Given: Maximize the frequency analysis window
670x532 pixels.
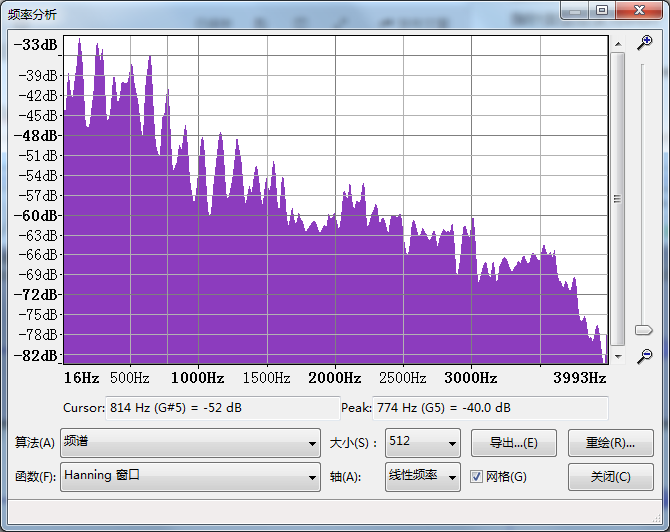Looking at the screenshot, I should tap(602, 10).
